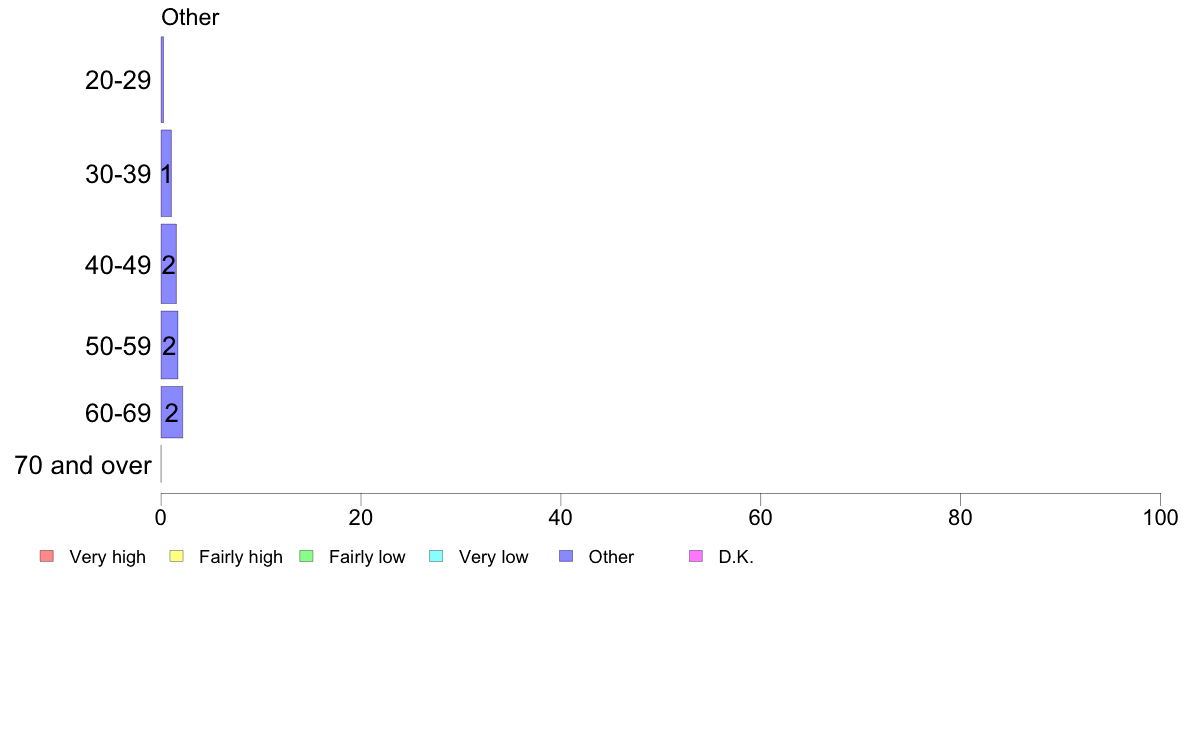Click the Other chart title
Viewport: 1188px width, 736px height.
[190, 17]
